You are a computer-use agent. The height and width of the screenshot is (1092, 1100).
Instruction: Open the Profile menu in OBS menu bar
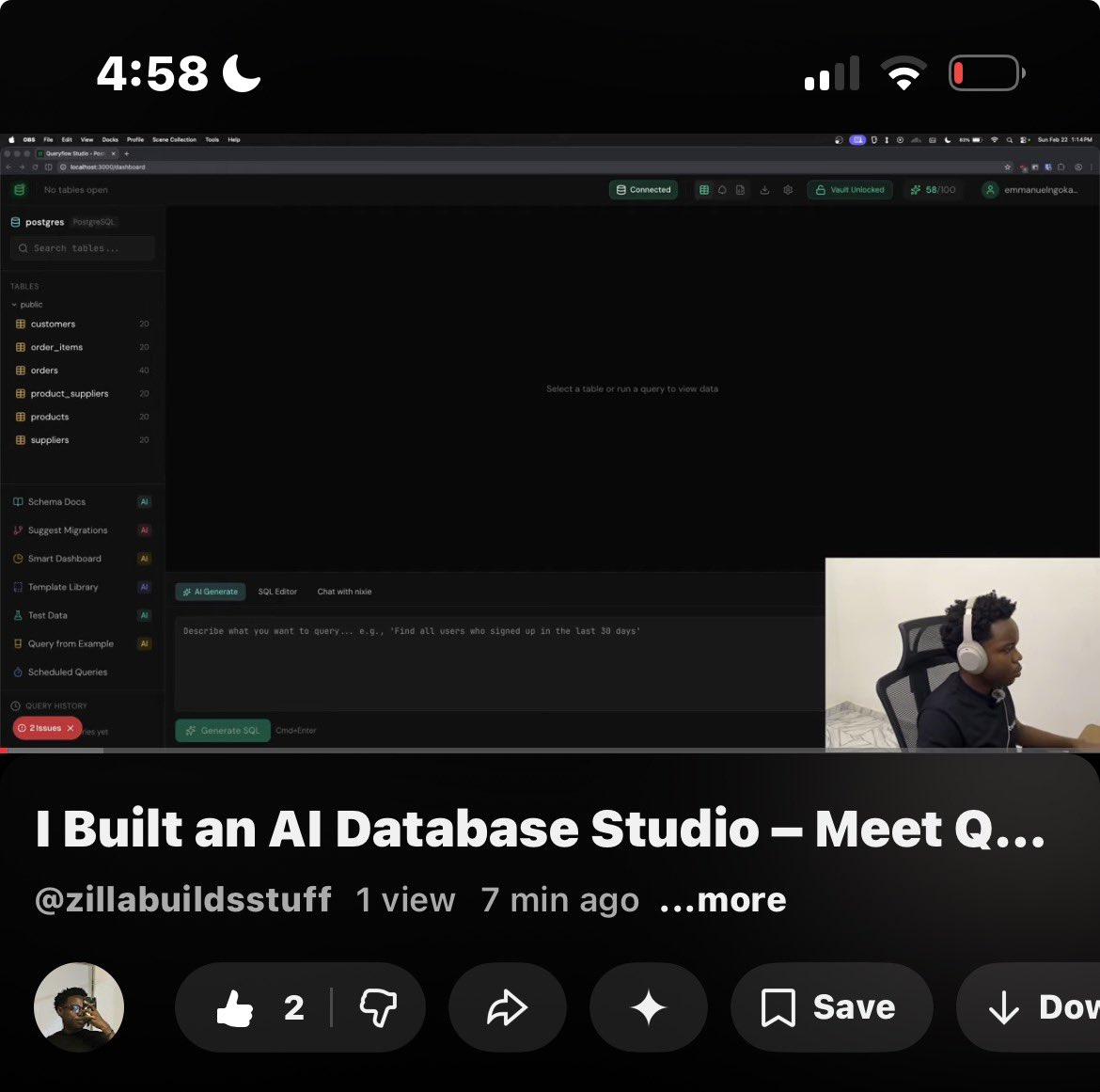[135, 139]
